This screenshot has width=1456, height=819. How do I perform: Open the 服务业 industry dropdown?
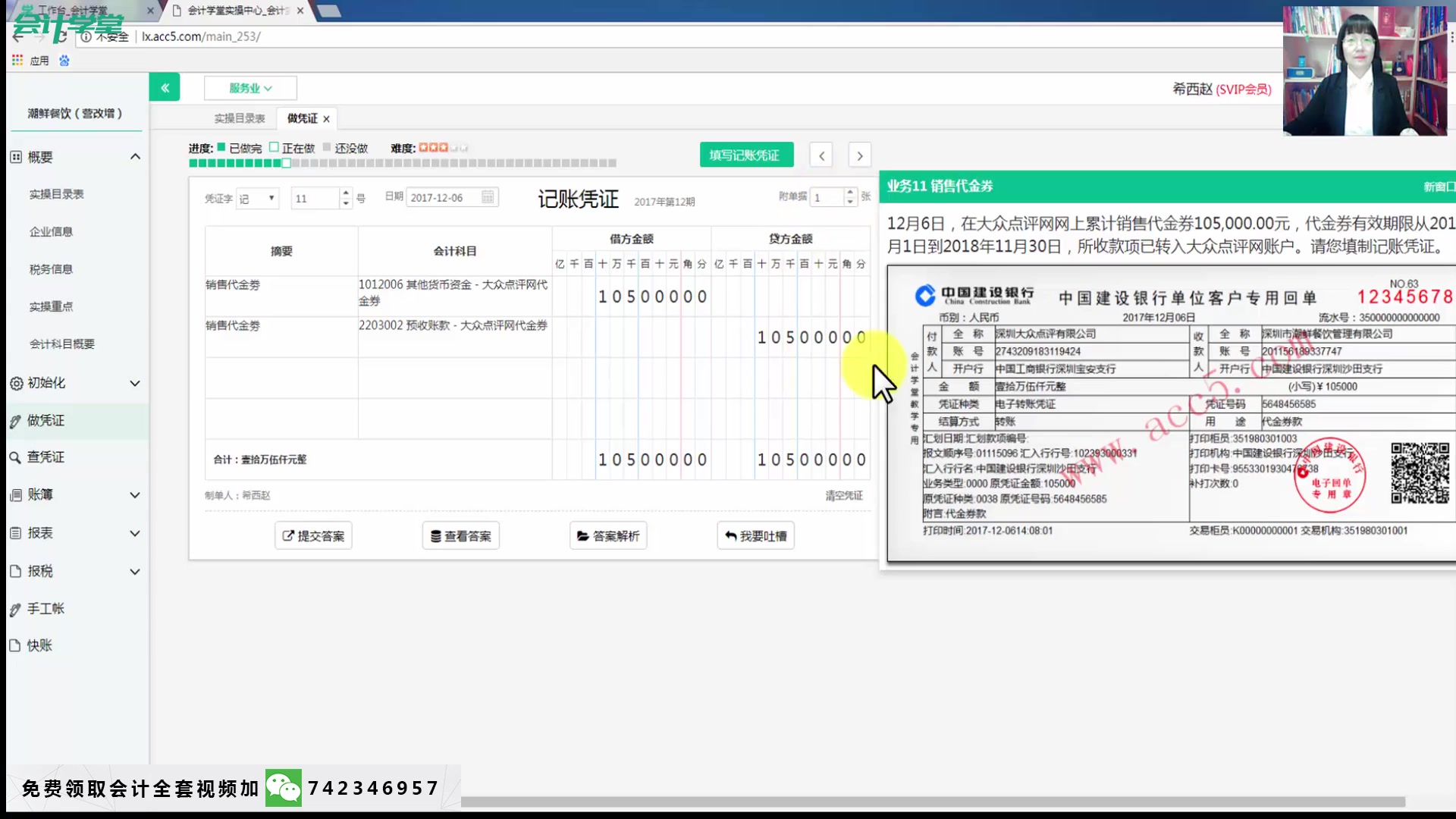(x=250, y=88)
